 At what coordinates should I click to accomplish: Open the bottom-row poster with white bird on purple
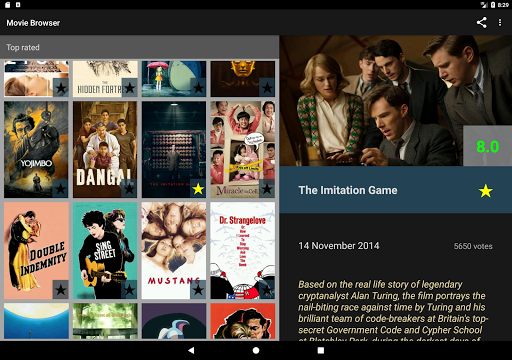[x=174, y=321]
